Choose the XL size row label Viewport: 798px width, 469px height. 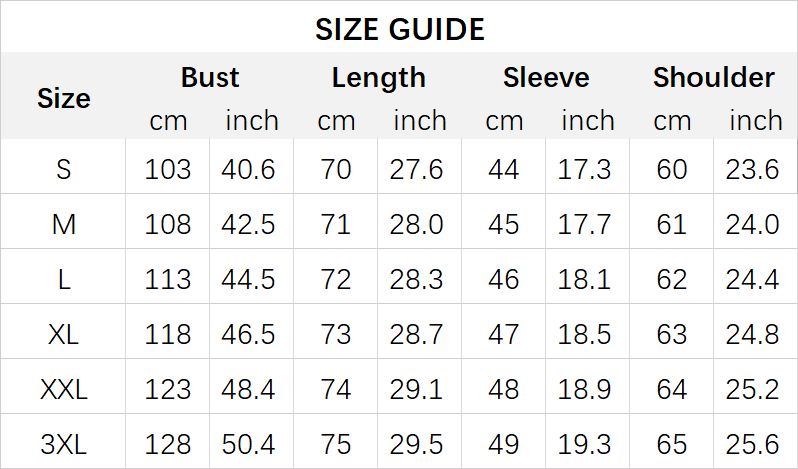(64, 334)
